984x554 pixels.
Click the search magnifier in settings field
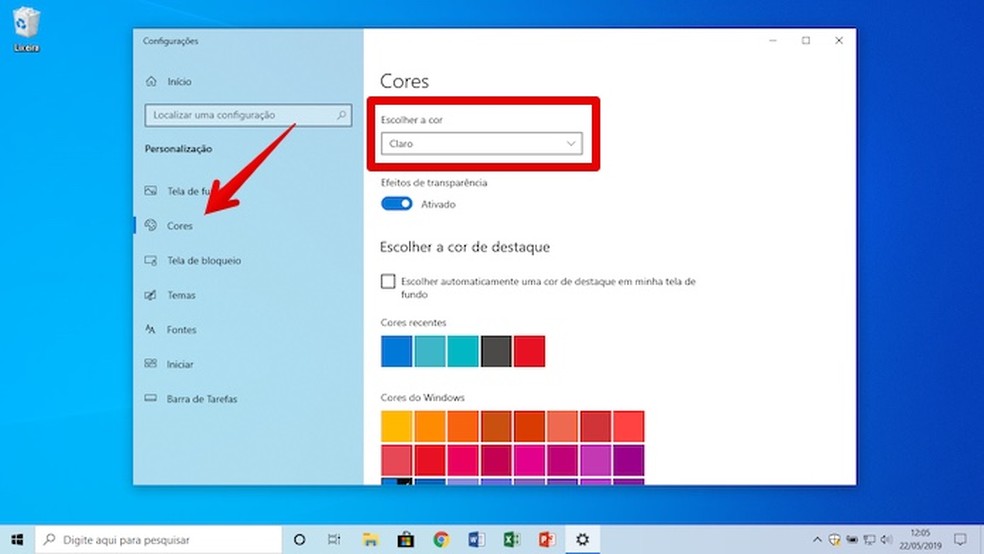point(341,115)
